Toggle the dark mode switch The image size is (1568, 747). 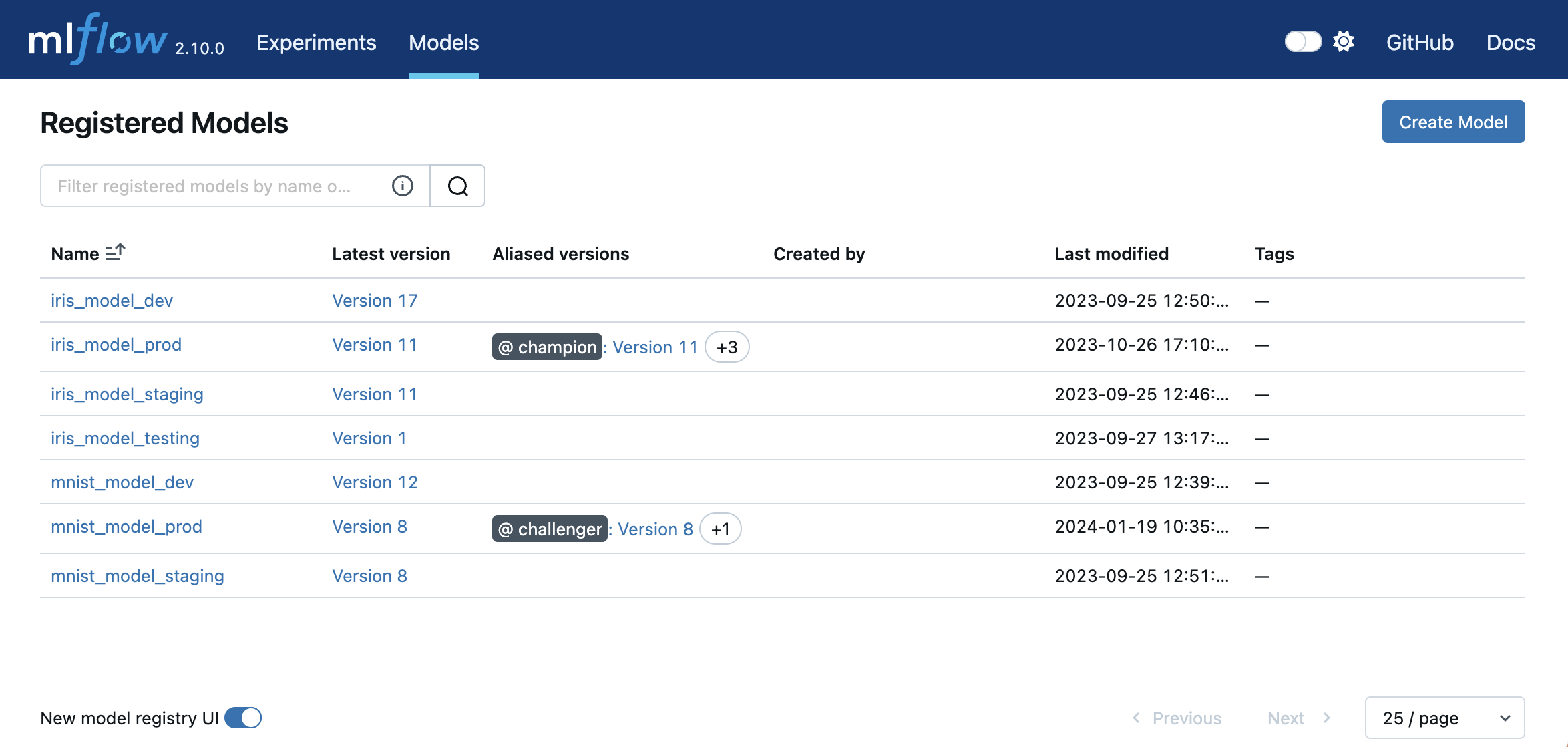coord(1302,41)
